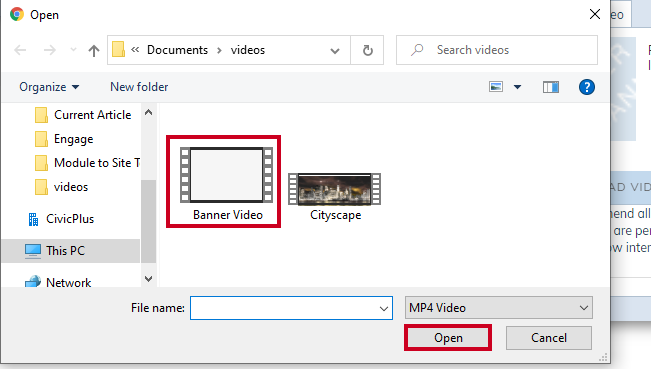Expand more view options arrow
Image resolution: width=651 pixels, height=369 pixels.
(517, 87)
